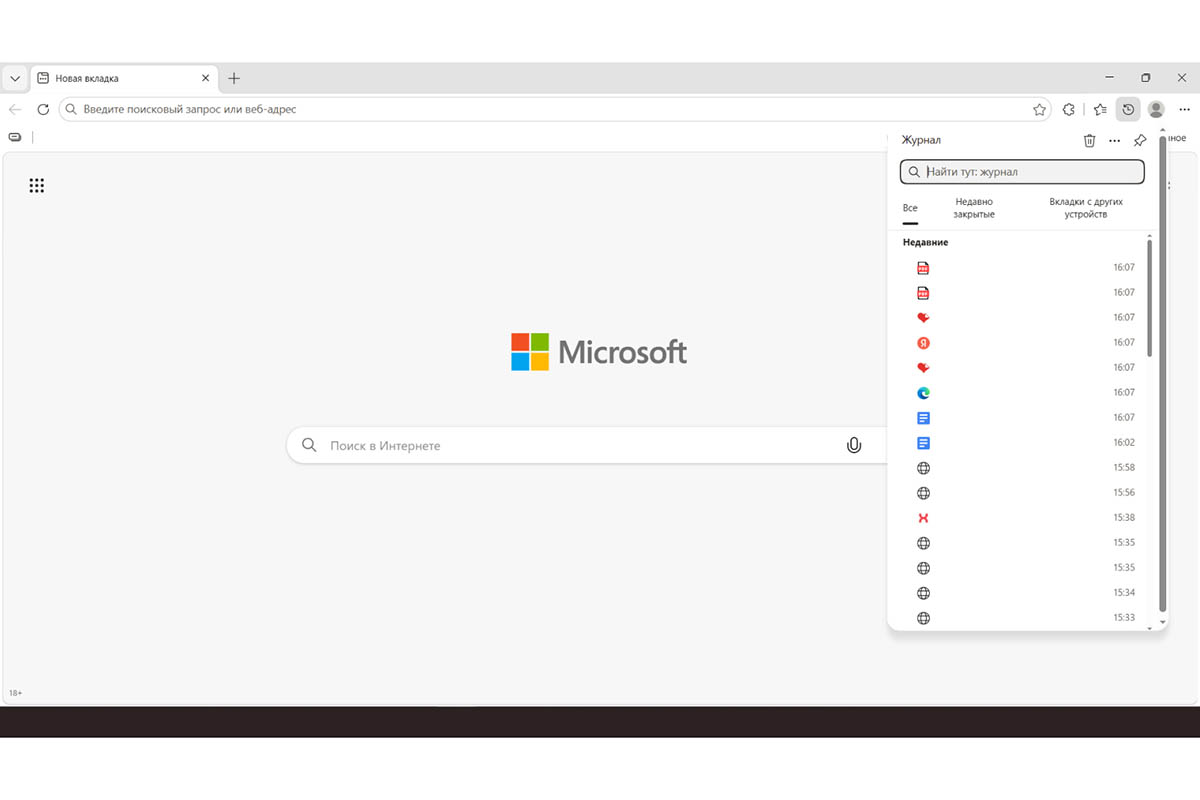The height and width of the screenshot is (800, 1200).
Task: Open a new tab with plus button
Action: [234, 78]
